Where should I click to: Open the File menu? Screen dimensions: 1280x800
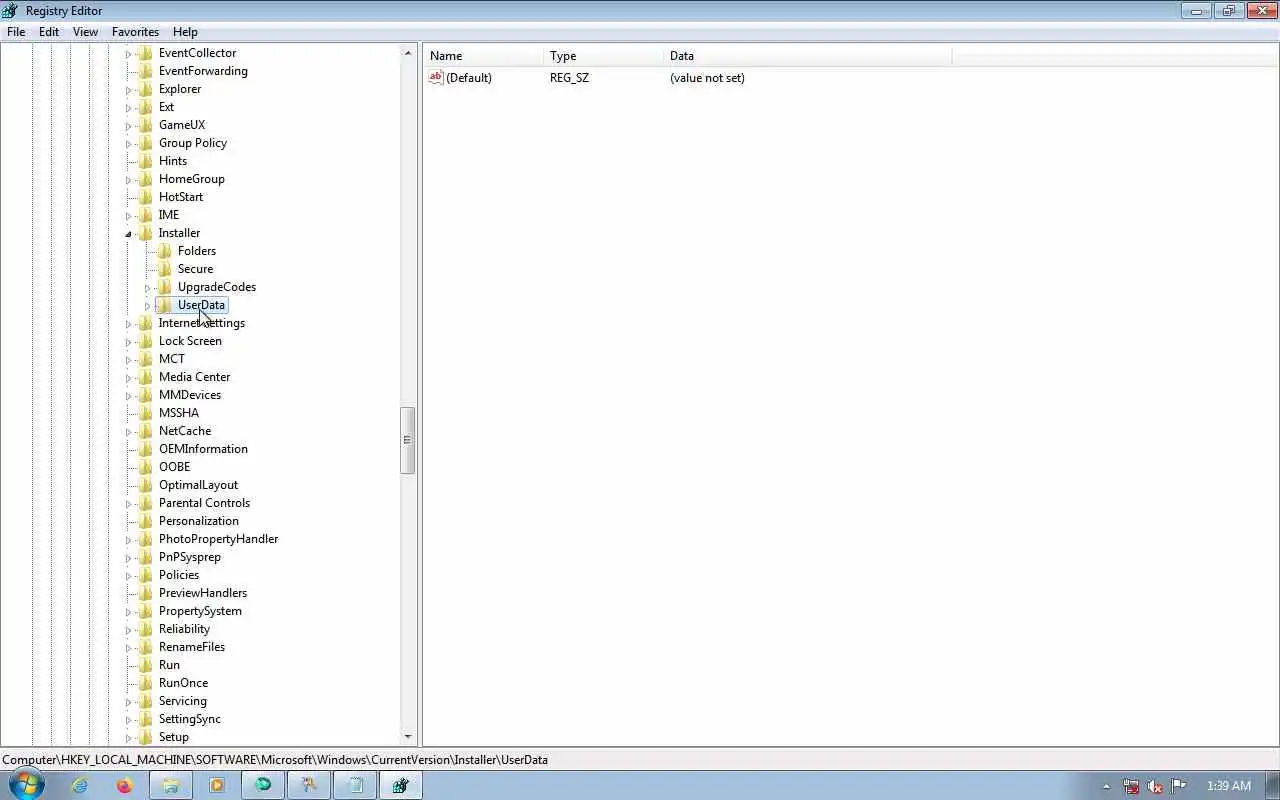pos(16,31)
